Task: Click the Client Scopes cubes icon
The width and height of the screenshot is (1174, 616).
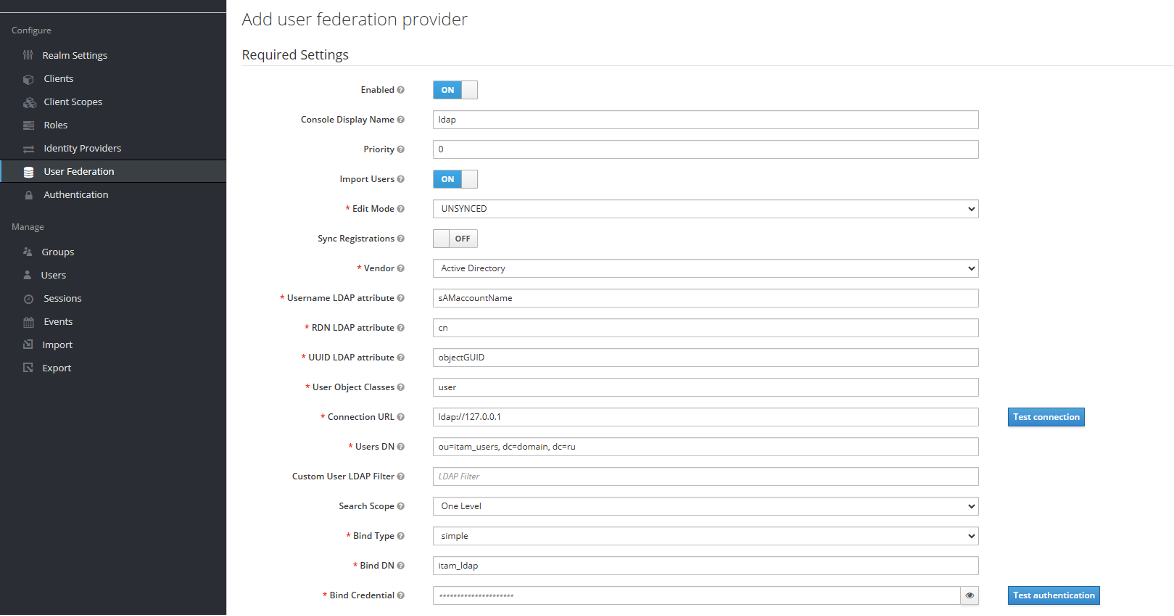Action: [29, 102]
